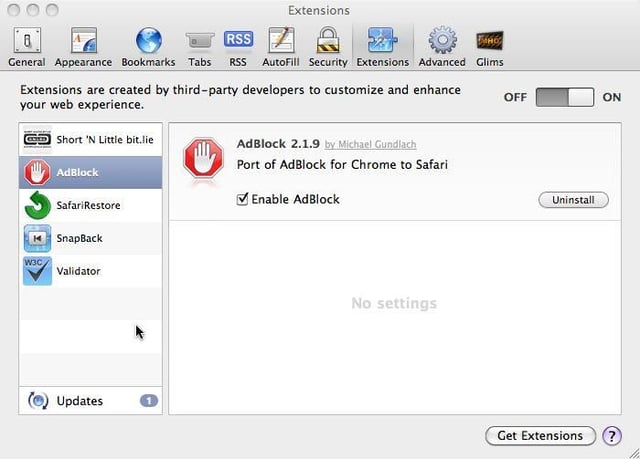The height and width of the screenshot is (459, 640).
Task: Switch to the Advanced tab label
Action: coord(442,62)
